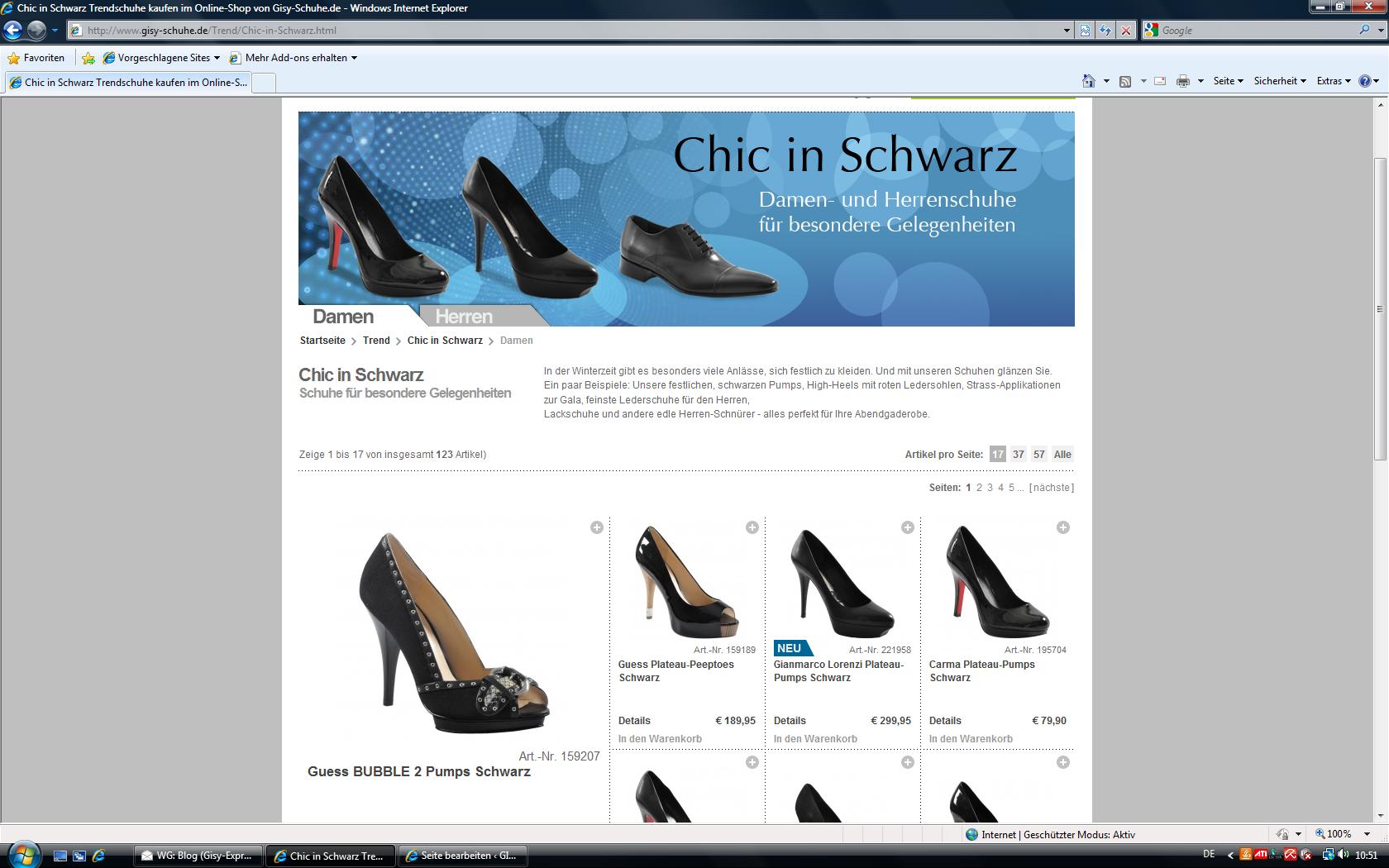The image size is (1389, 868).
Task: Open the Sicherheit menu
Action: [x=1280, y=81]
